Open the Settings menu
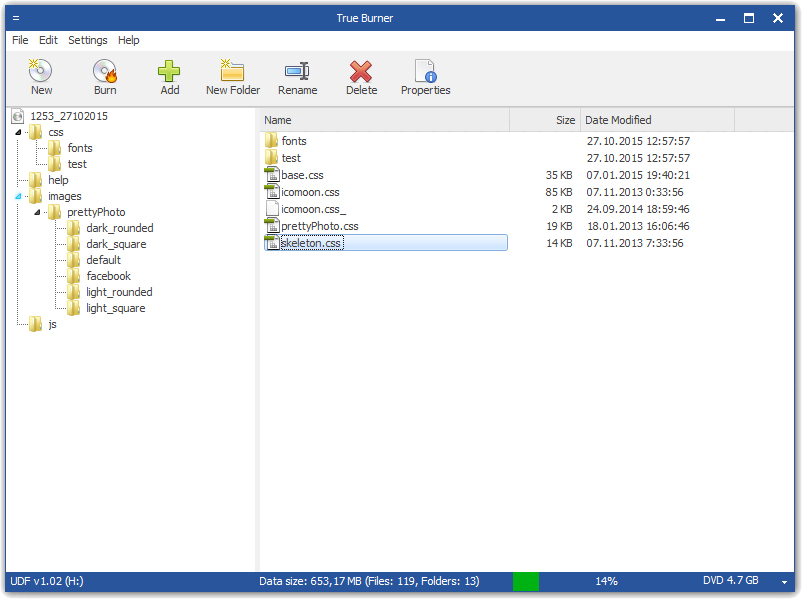The width and height of the screenshot is (802, 599). [x=87, y=40]
